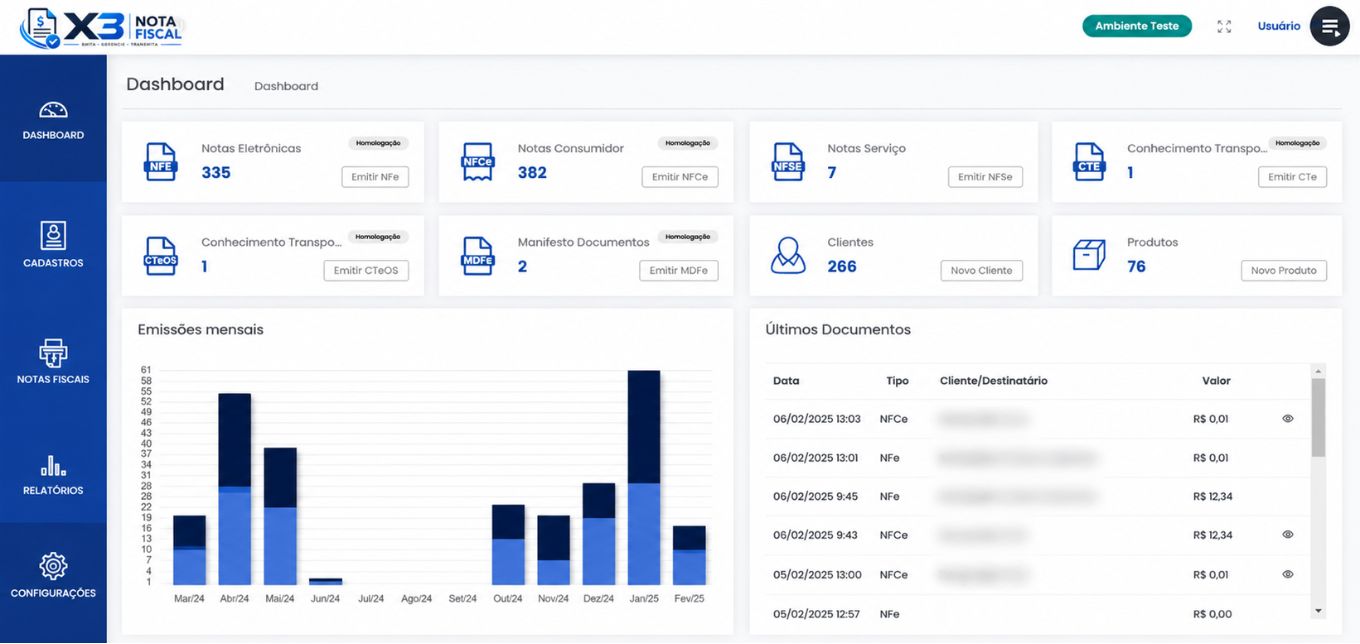Select the RELATÓRIOS sidebar label
1360x644 pixels.
(53, 491)
